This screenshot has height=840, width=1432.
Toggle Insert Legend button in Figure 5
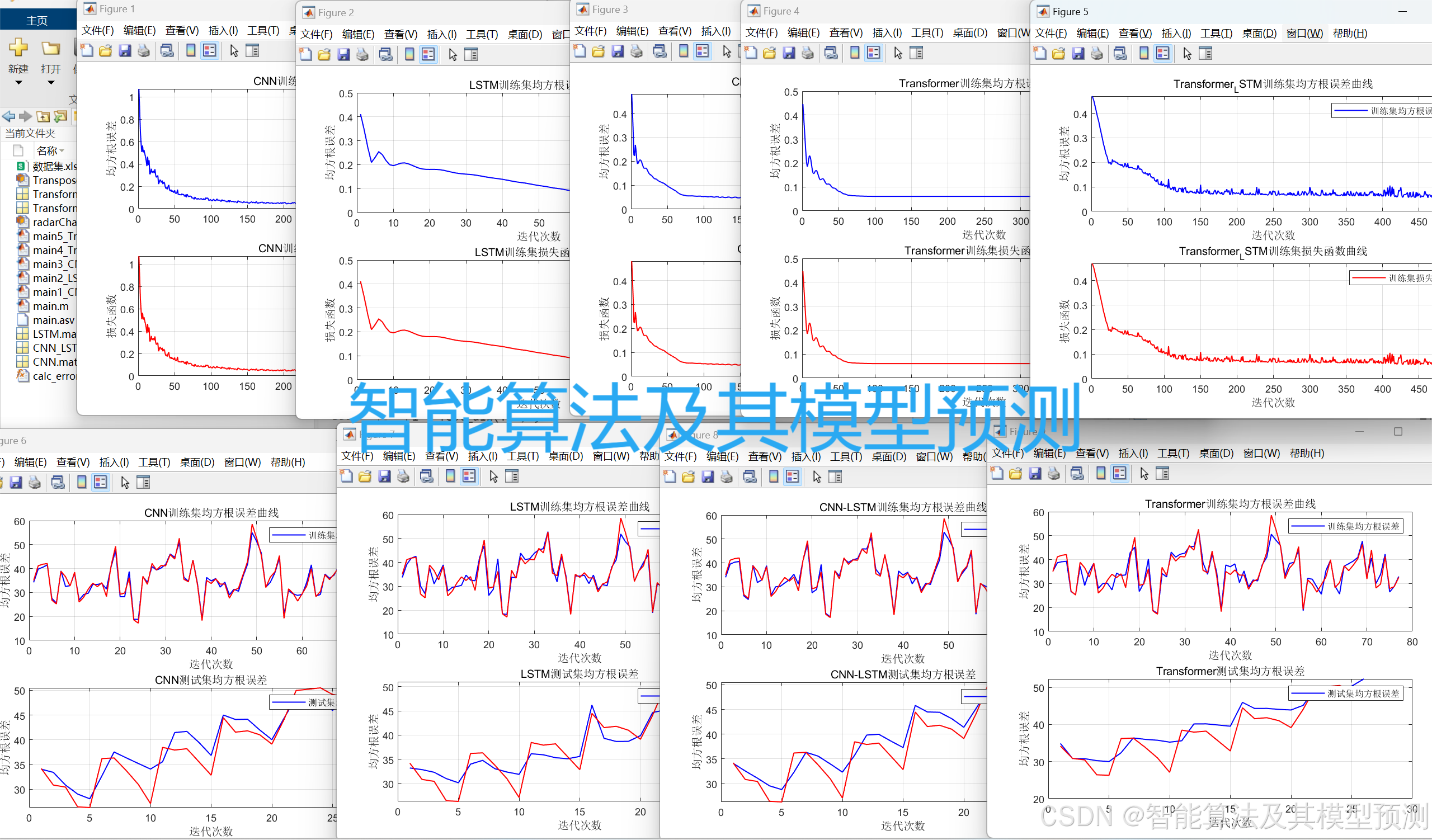pos(1162,53)
